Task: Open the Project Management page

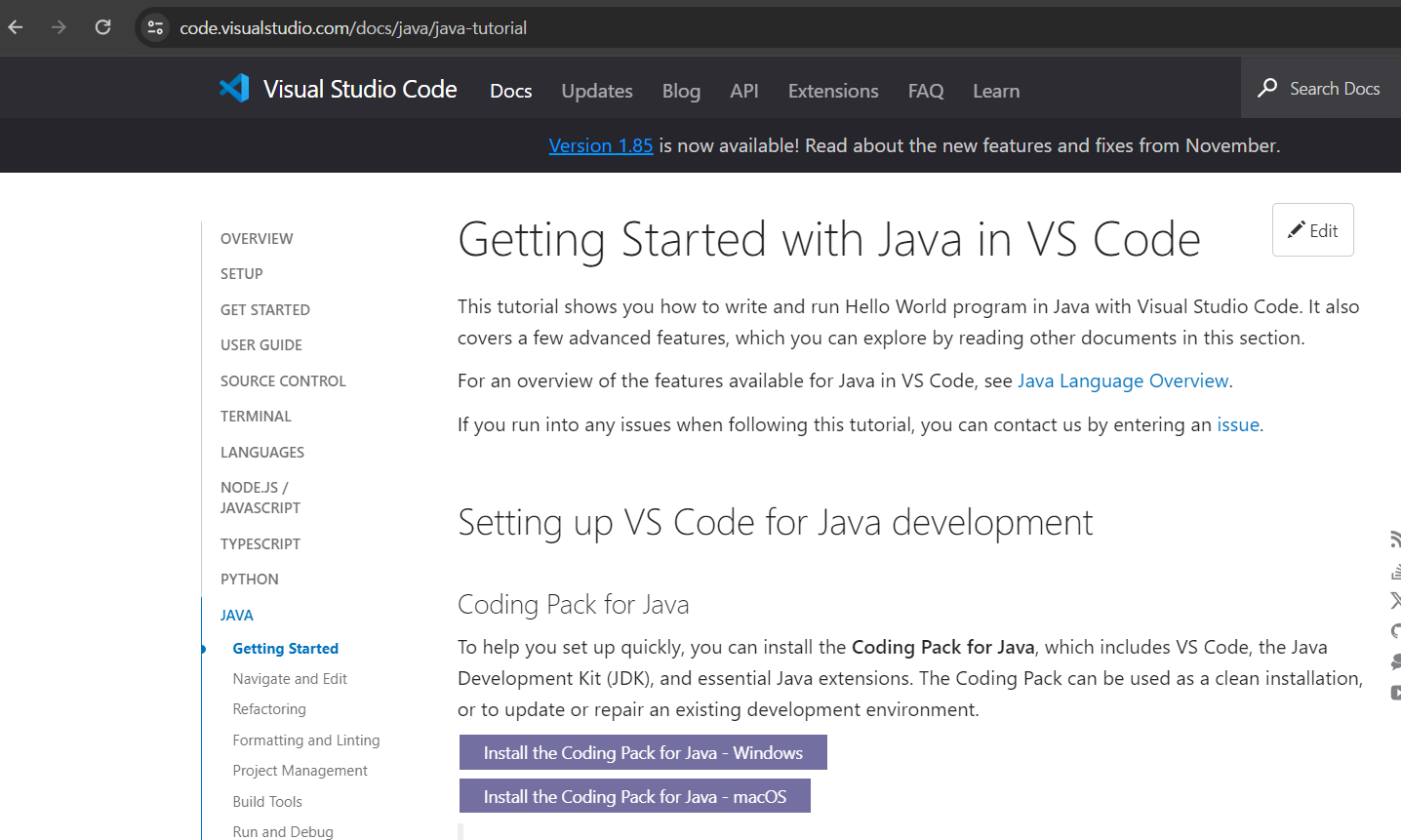Action: coord(300,771)
